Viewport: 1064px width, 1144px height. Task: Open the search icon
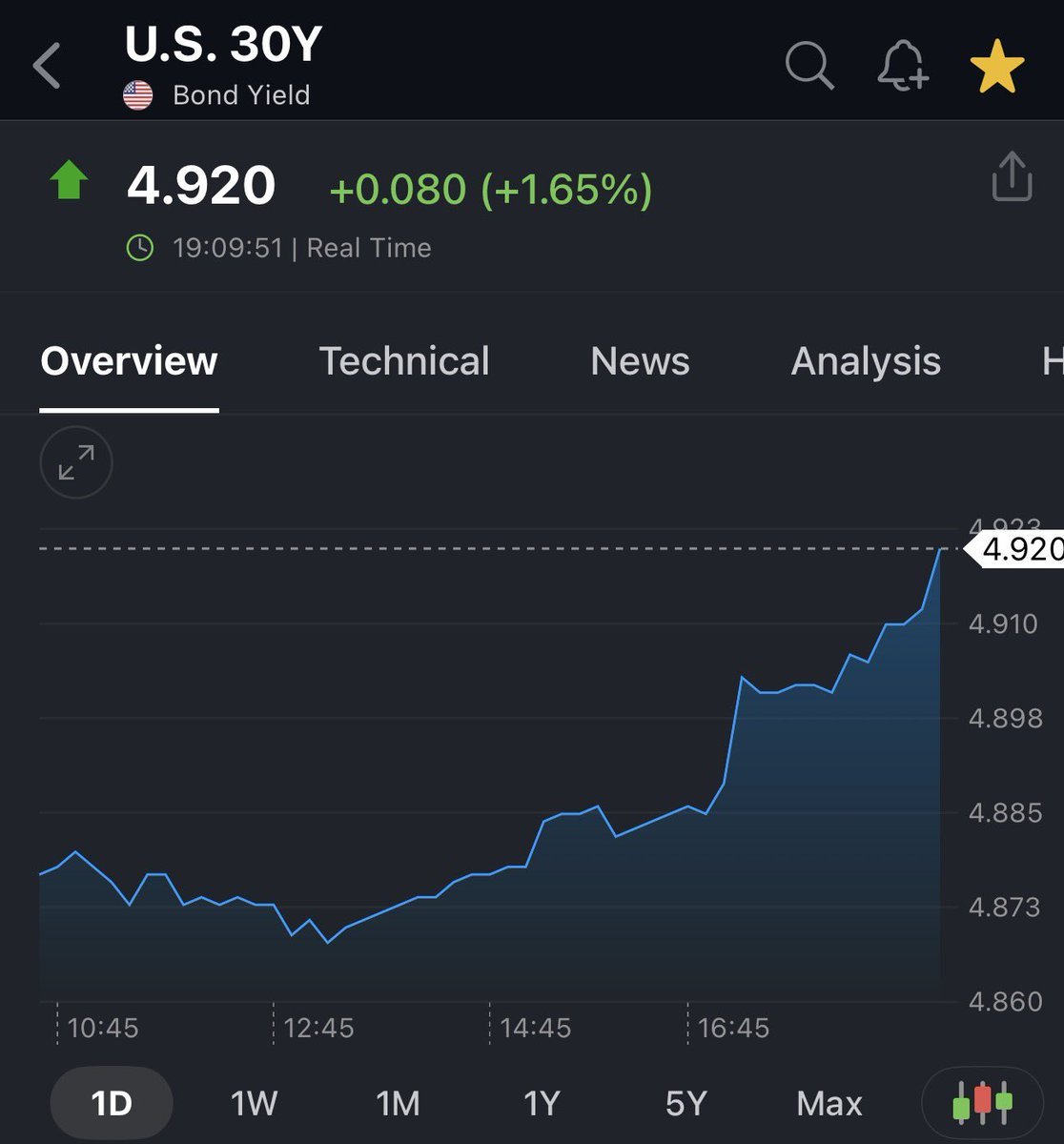808,65
